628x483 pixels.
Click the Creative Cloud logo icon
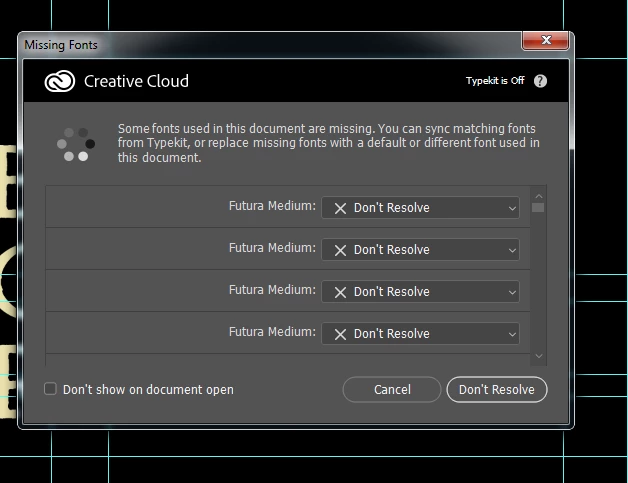60,81
